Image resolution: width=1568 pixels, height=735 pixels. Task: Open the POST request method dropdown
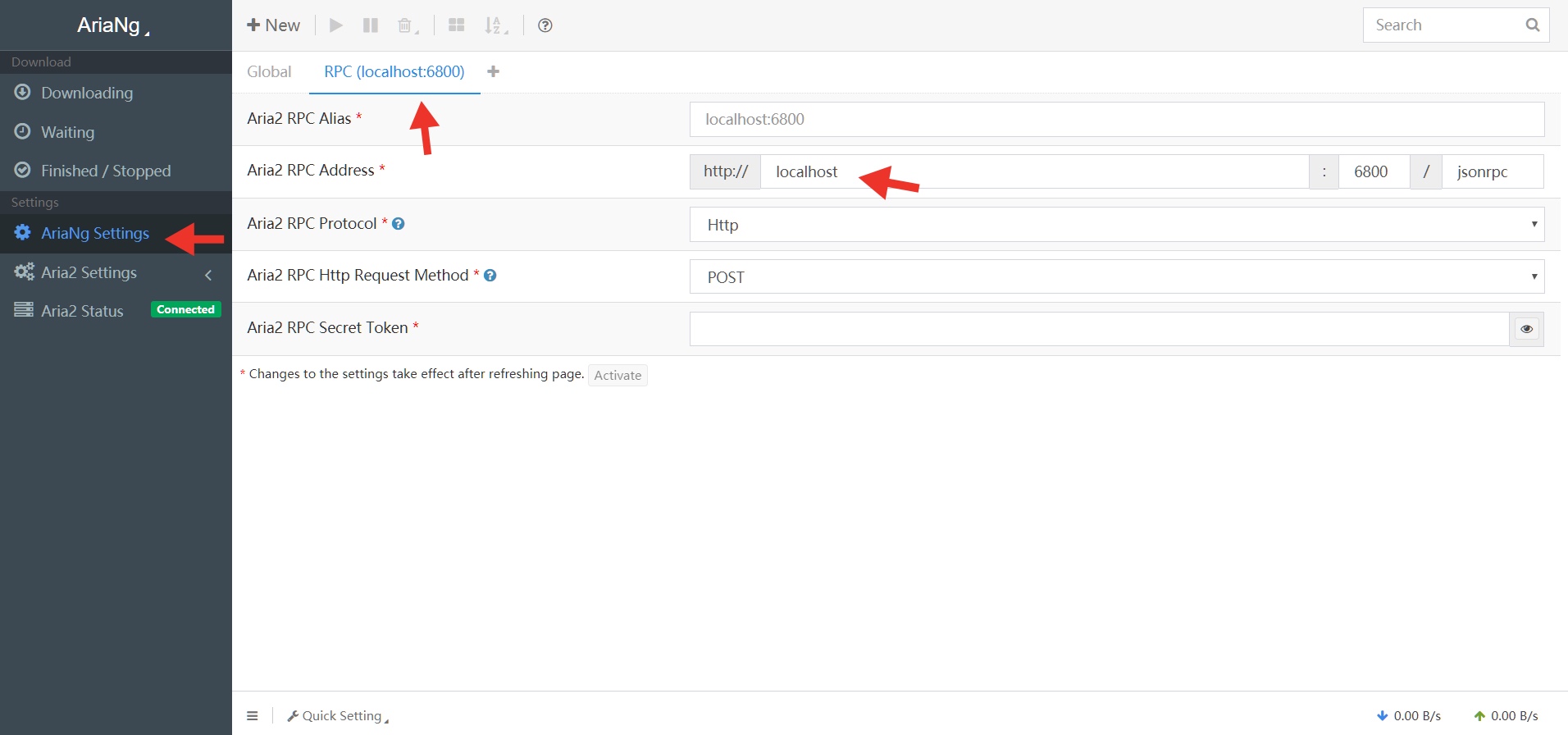[1117, 276]
